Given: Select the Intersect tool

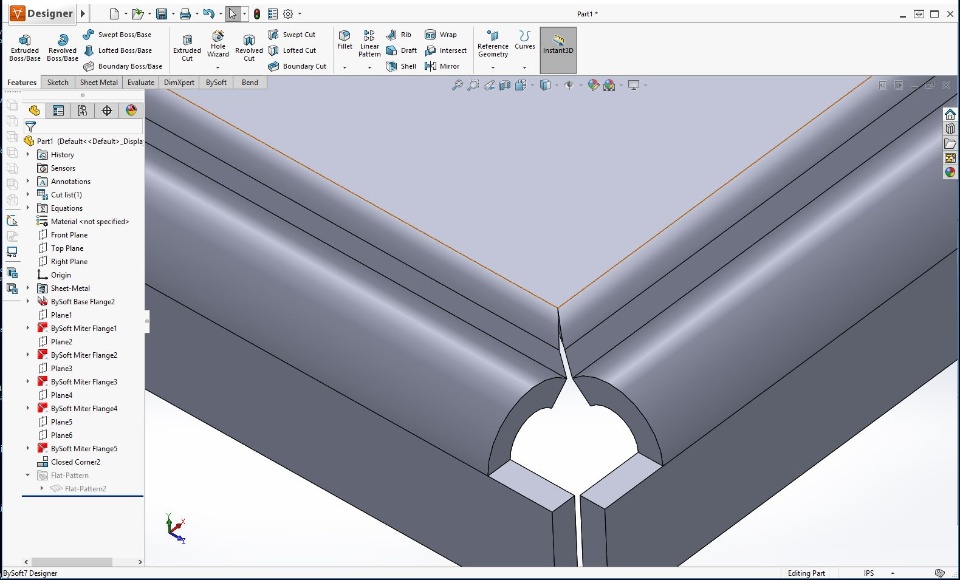Looking at the screenshot, I should click(x=446, y=50).
